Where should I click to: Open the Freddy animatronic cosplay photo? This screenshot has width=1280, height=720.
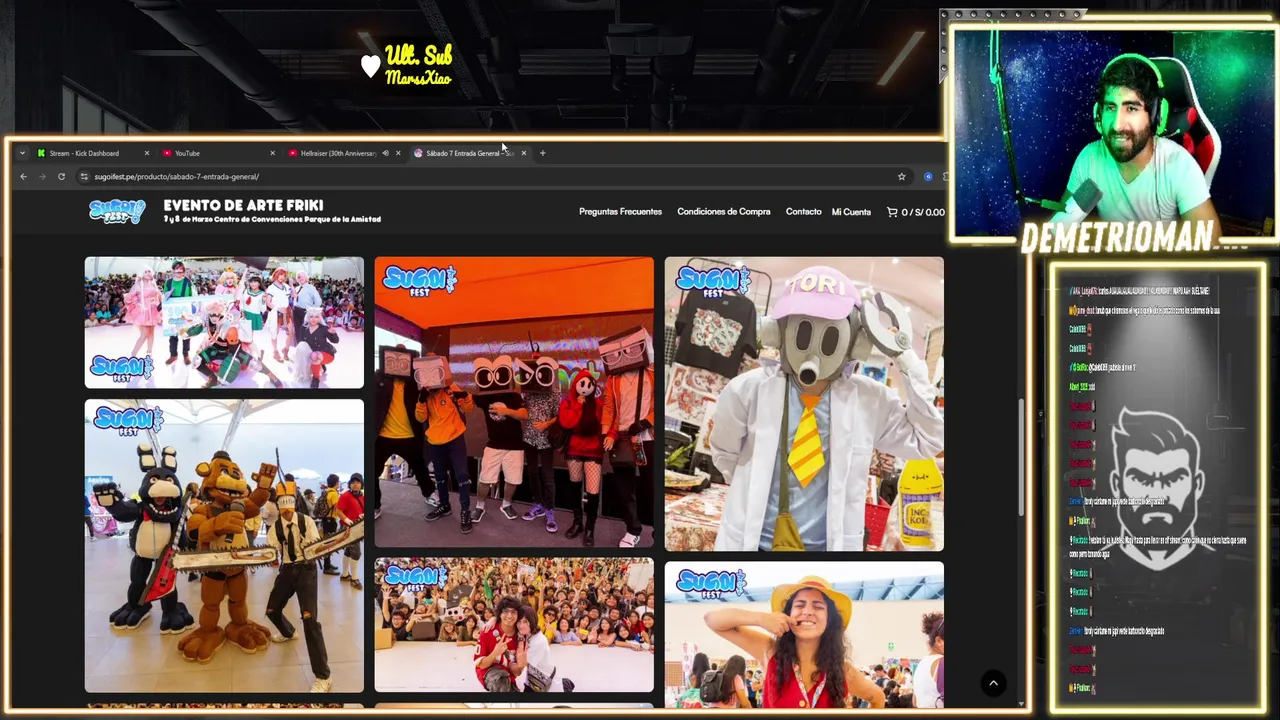[x=224, y=546]
